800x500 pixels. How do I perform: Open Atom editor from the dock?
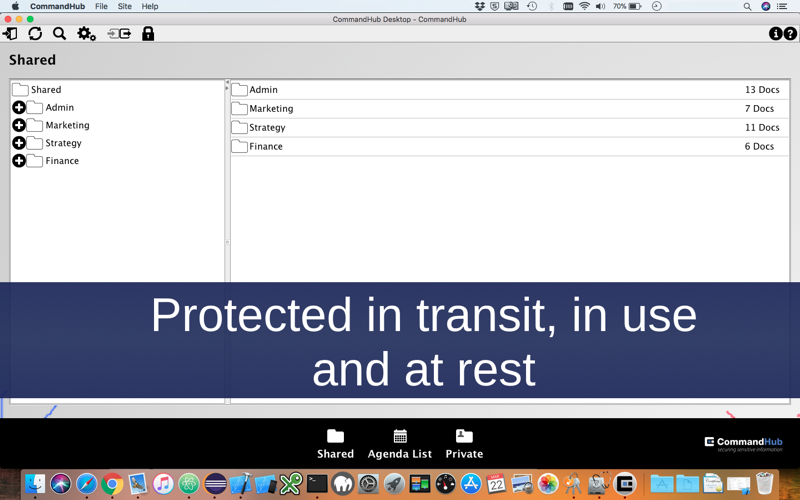pyautogui.click(x=189, y=483)
